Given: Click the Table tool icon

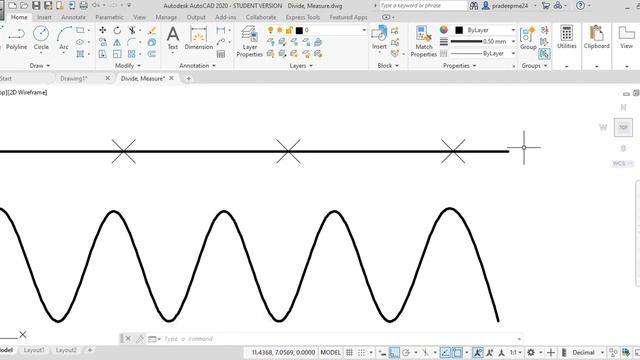Looking at the screenshot, I should click(x=221, y=53).
